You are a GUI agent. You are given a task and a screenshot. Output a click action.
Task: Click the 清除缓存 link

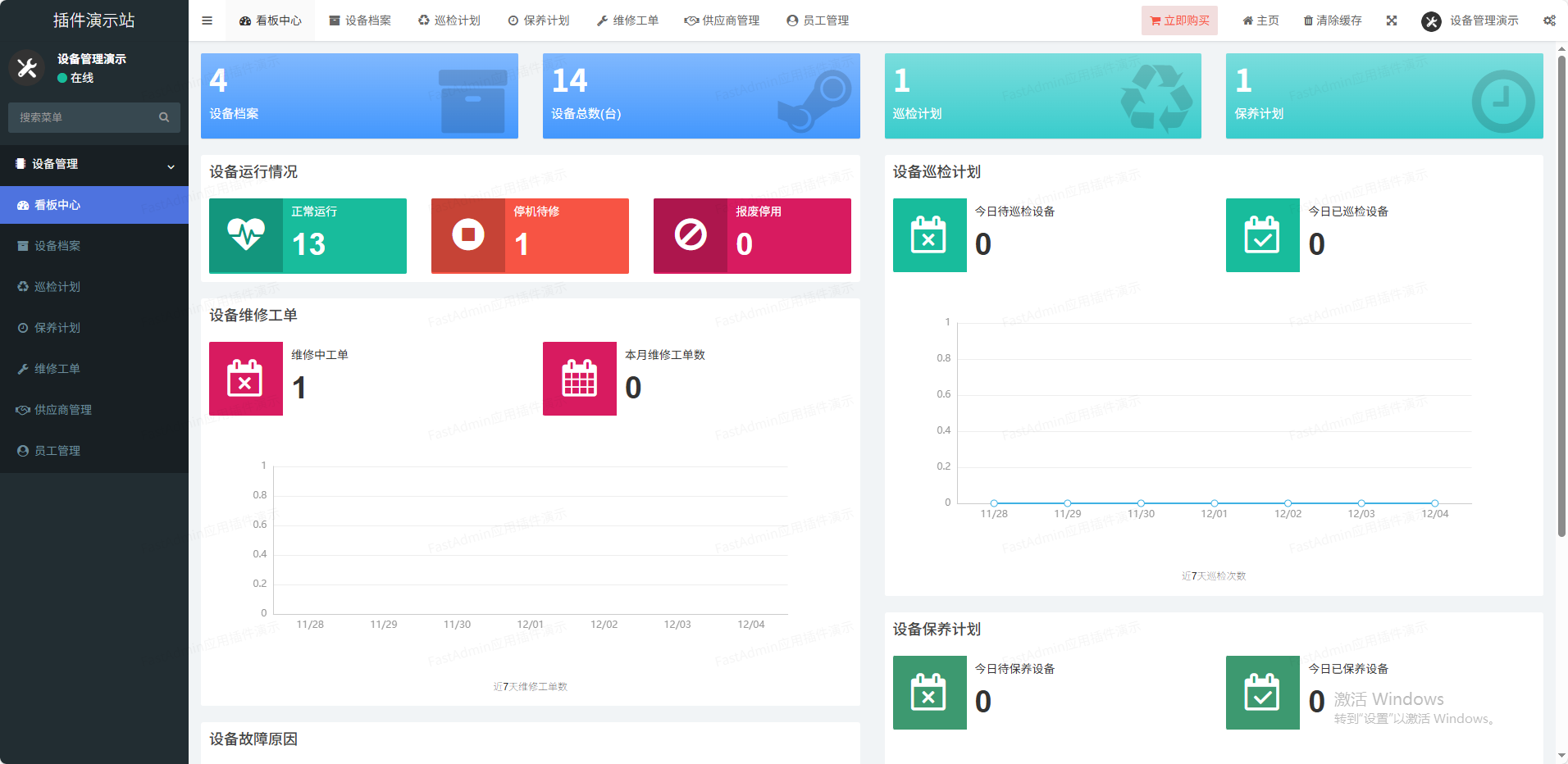tap(1333, 20)
